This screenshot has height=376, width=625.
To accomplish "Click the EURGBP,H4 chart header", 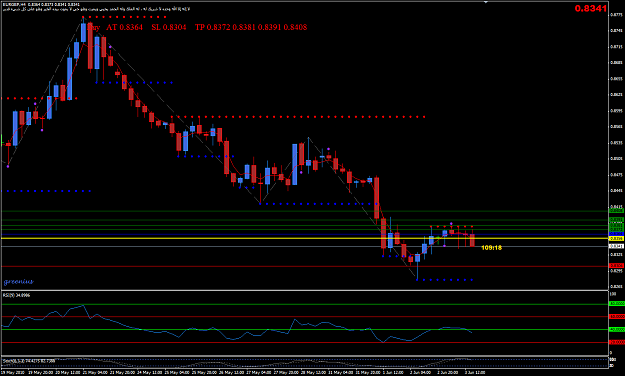I will coord(40,5).
